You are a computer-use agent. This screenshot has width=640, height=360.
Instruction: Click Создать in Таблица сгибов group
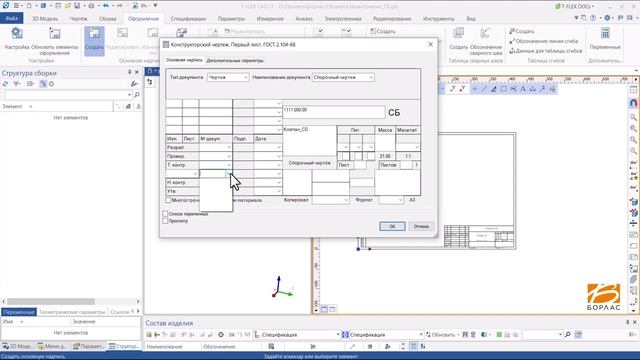click(522, 31)
